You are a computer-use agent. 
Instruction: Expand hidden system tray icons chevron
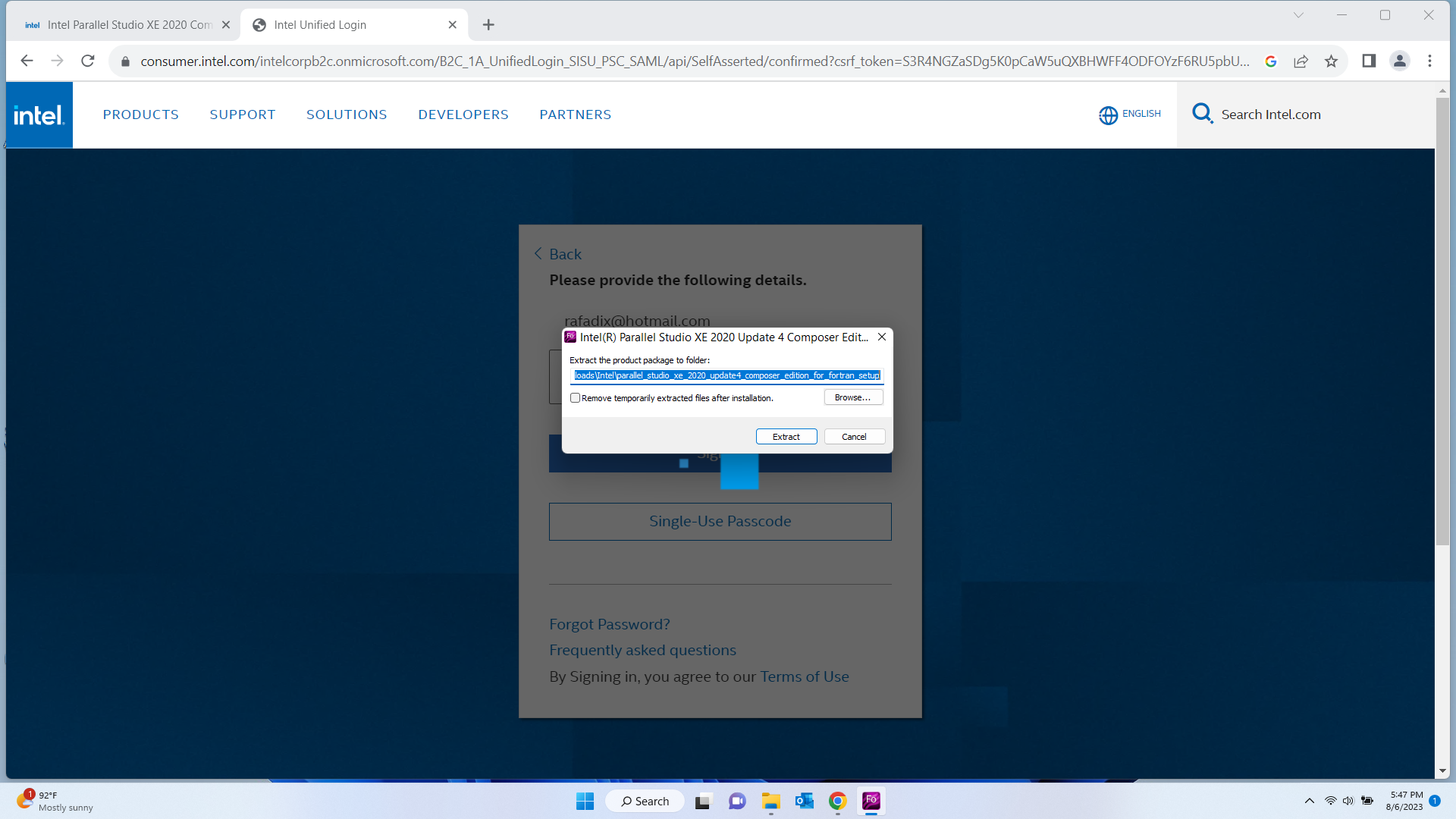click(x=1309, y=801)
